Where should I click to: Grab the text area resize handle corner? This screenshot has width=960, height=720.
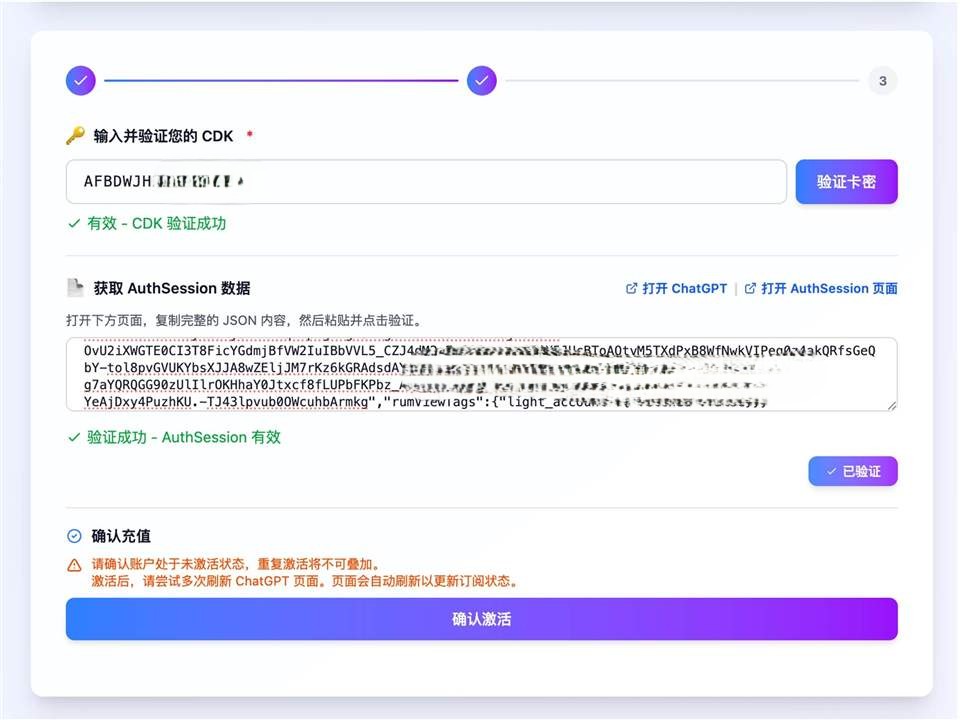(x=890, y=403)
